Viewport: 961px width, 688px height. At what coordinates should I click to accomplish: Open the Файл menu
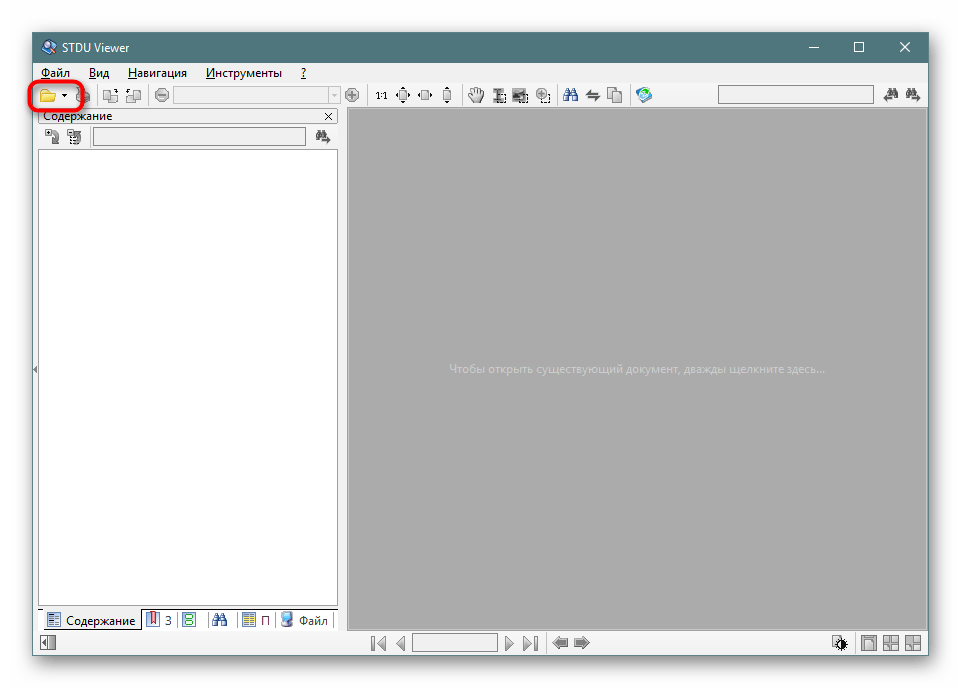pyautogui.click(x=55, y=73)
